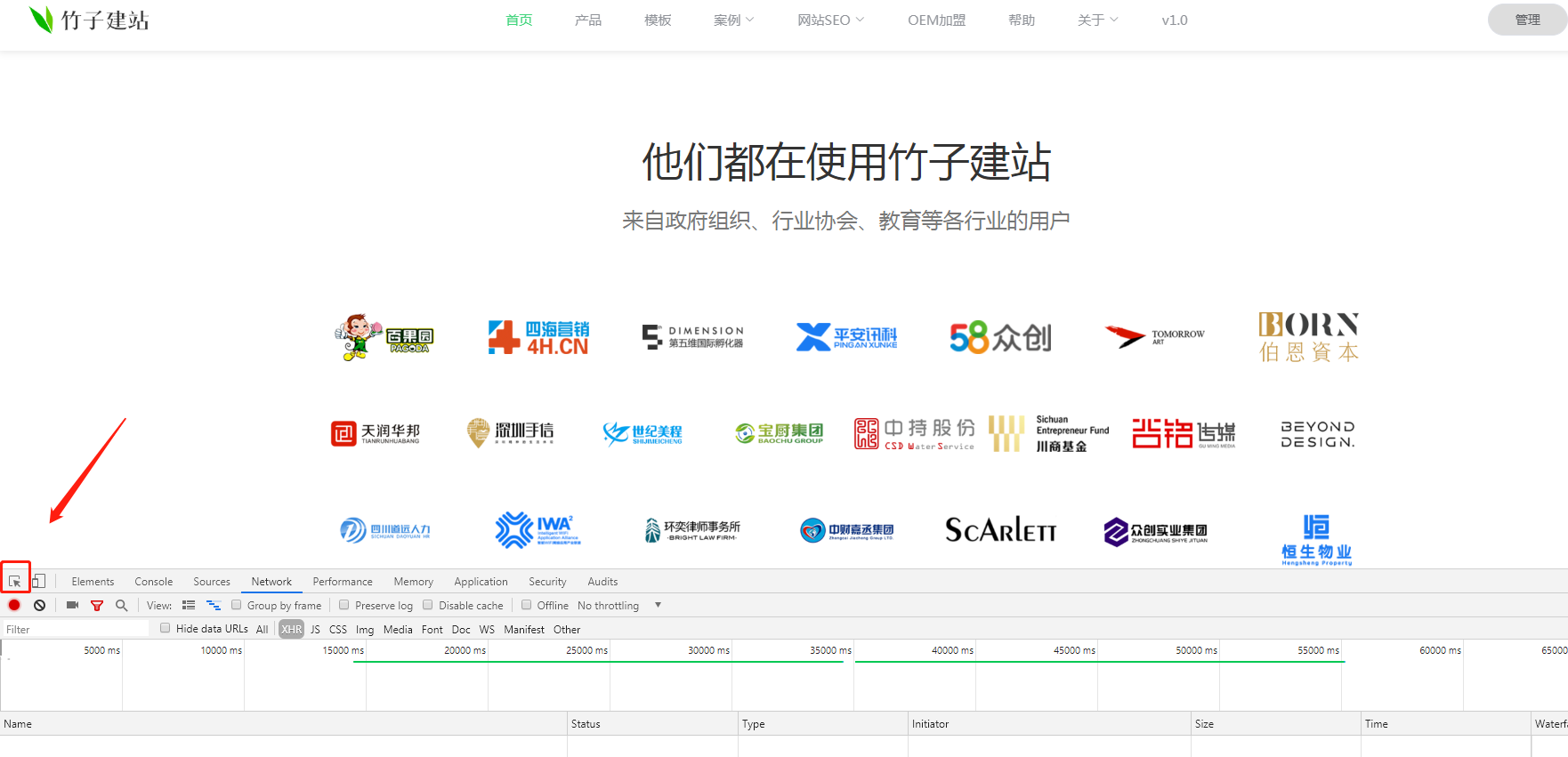Toggle the red filter funnel icon
The height and width of the screenshot is (757, 1568).
coord(97,605)
